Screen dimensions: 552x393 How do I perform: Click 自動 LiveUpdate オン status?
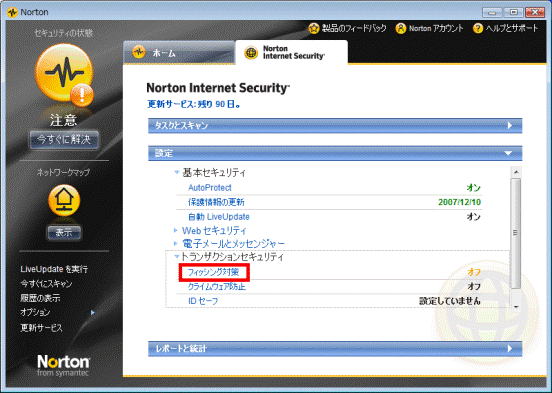point(473,217)
